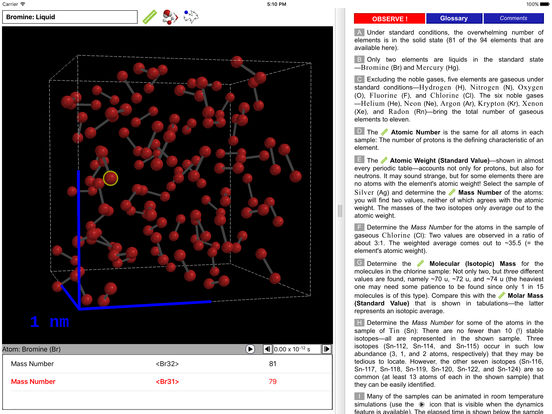Tap paragraph marker B icon
Screen dimensions: 552x414
pyautogui.click(x=359, y=59)
